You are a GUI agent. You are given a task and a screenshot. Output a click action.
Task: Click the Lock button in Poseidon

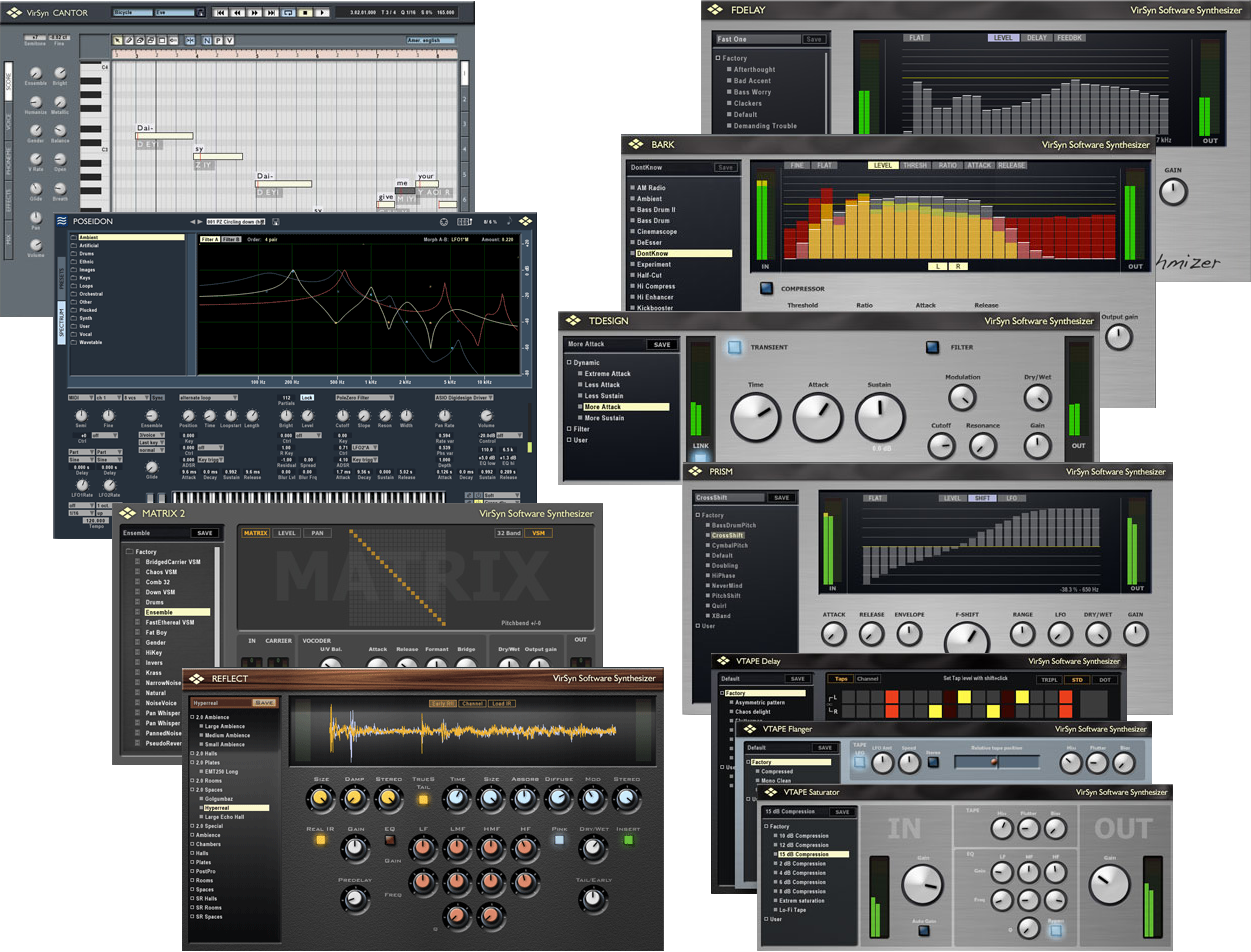click(307, 398)
